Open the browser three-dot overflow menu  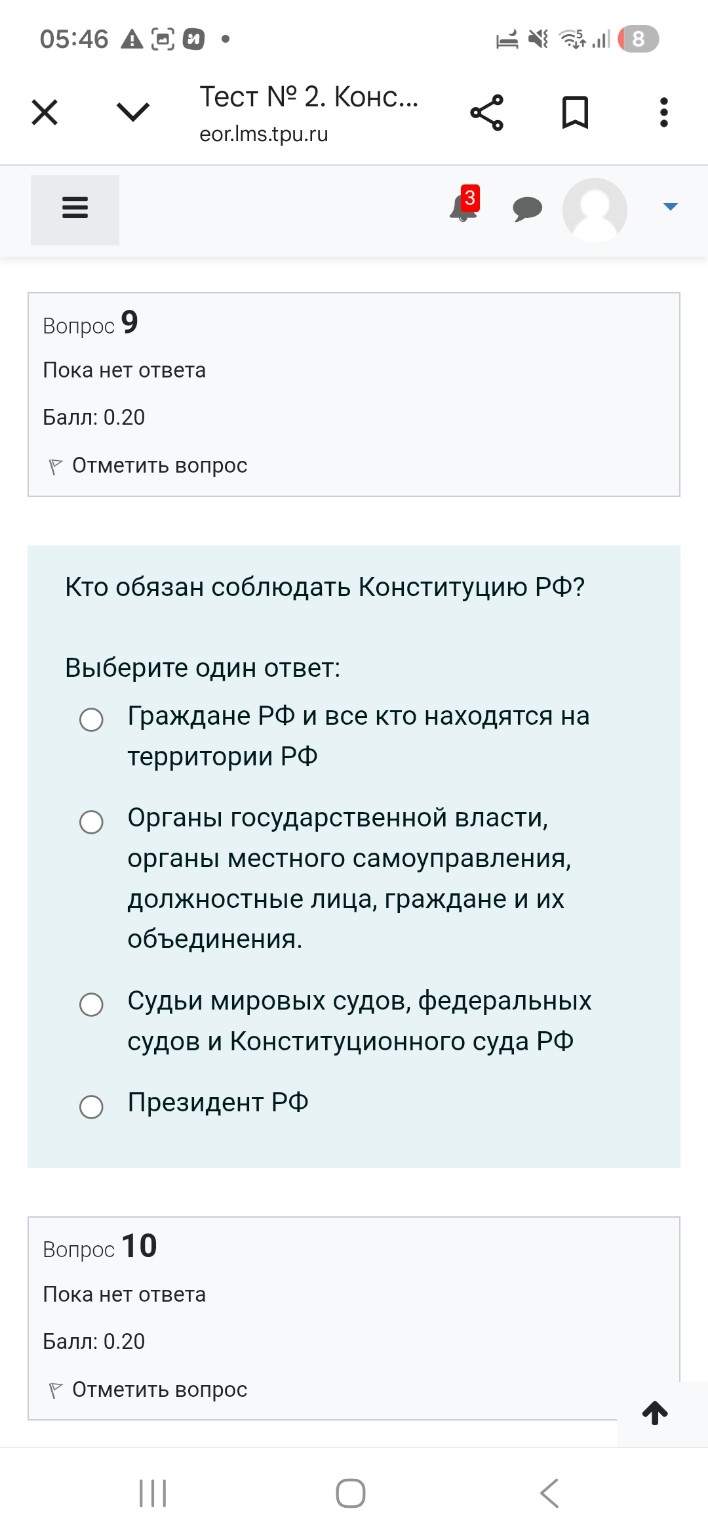point(663,112)
